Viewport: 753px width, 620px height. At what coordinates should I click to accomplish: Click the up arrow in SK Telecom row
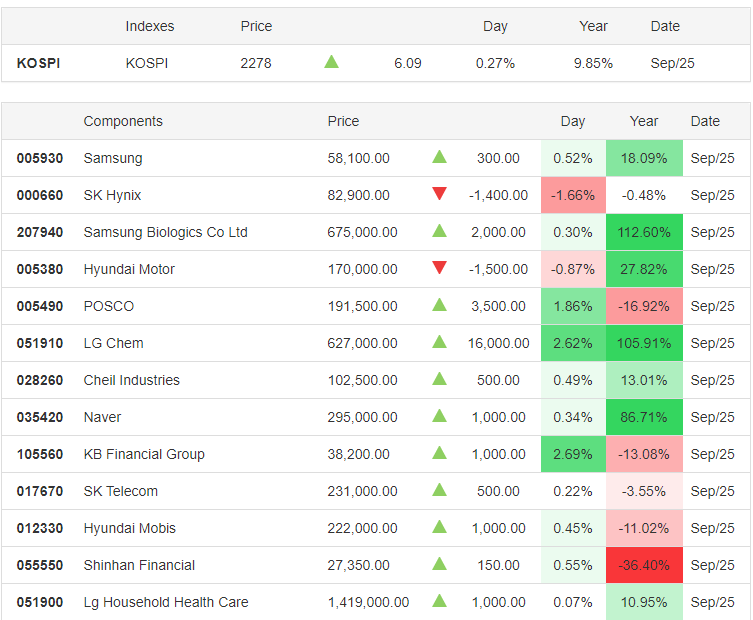pos(439,490)
